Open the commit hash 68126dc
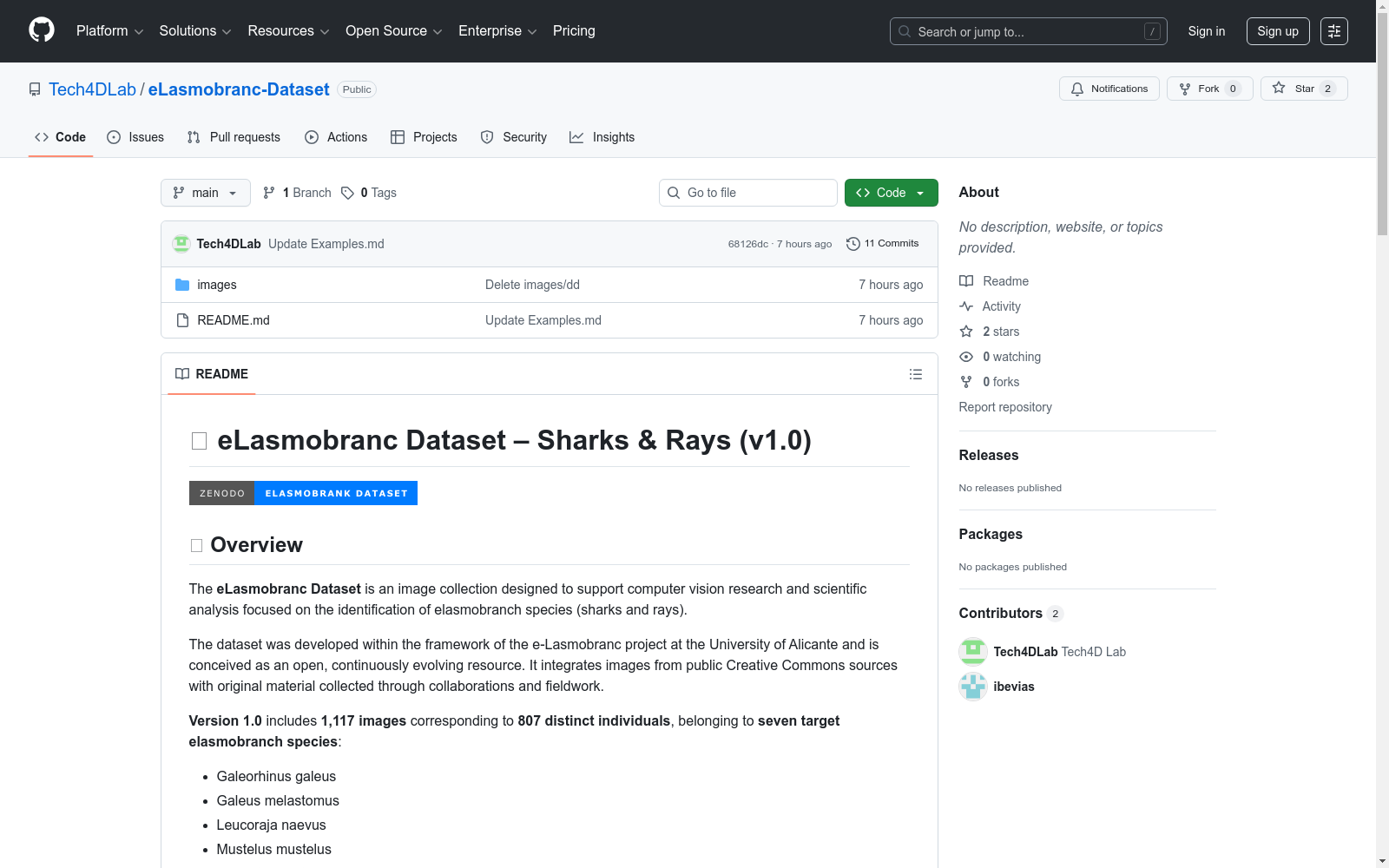 tap(747, 244)
